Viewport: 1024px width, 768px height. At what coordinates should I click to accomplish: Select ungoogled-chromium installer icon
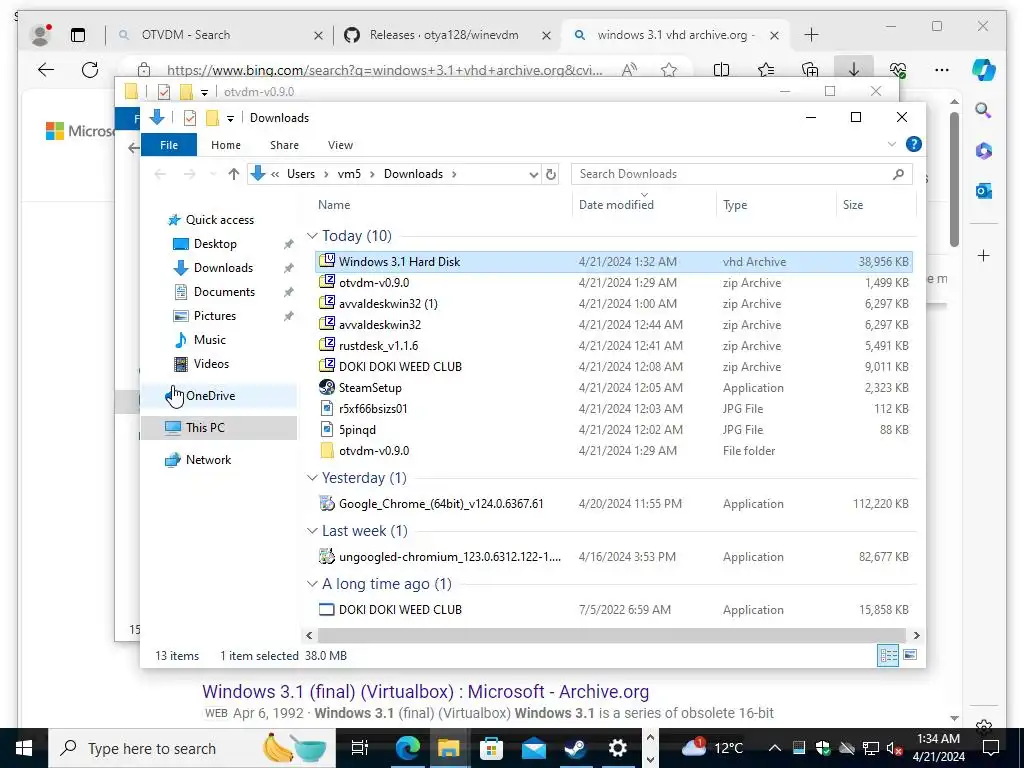click(x=327, y=556)
